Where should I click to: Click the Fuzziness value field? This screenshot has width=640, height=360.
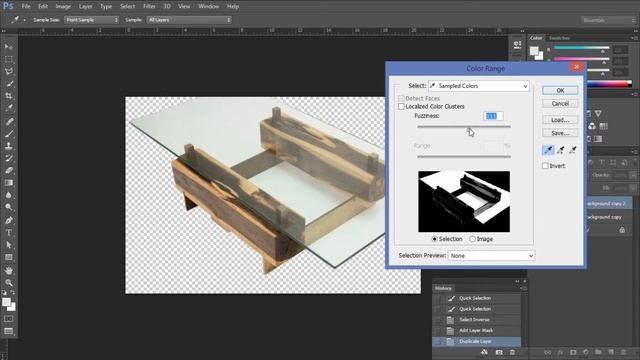(493, 116)
